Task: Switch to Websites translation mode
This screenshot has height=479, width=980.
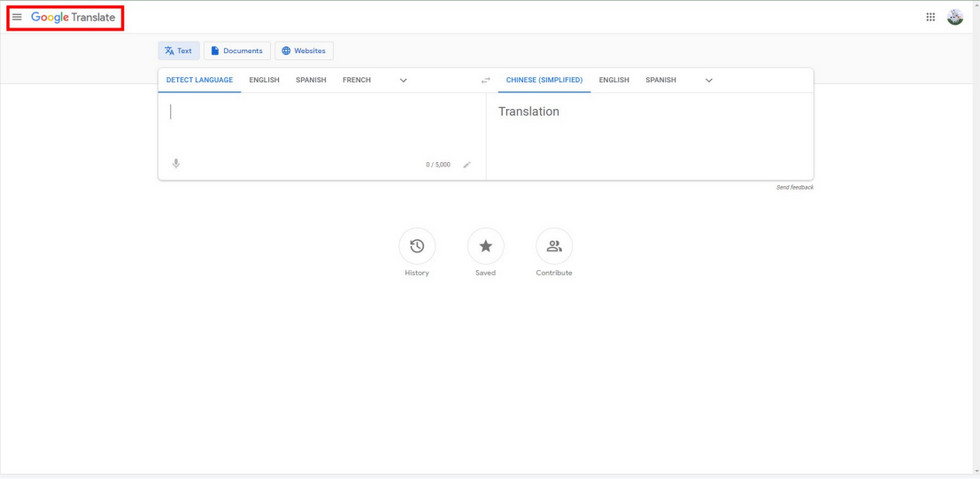Action: [x=304, y=51]
